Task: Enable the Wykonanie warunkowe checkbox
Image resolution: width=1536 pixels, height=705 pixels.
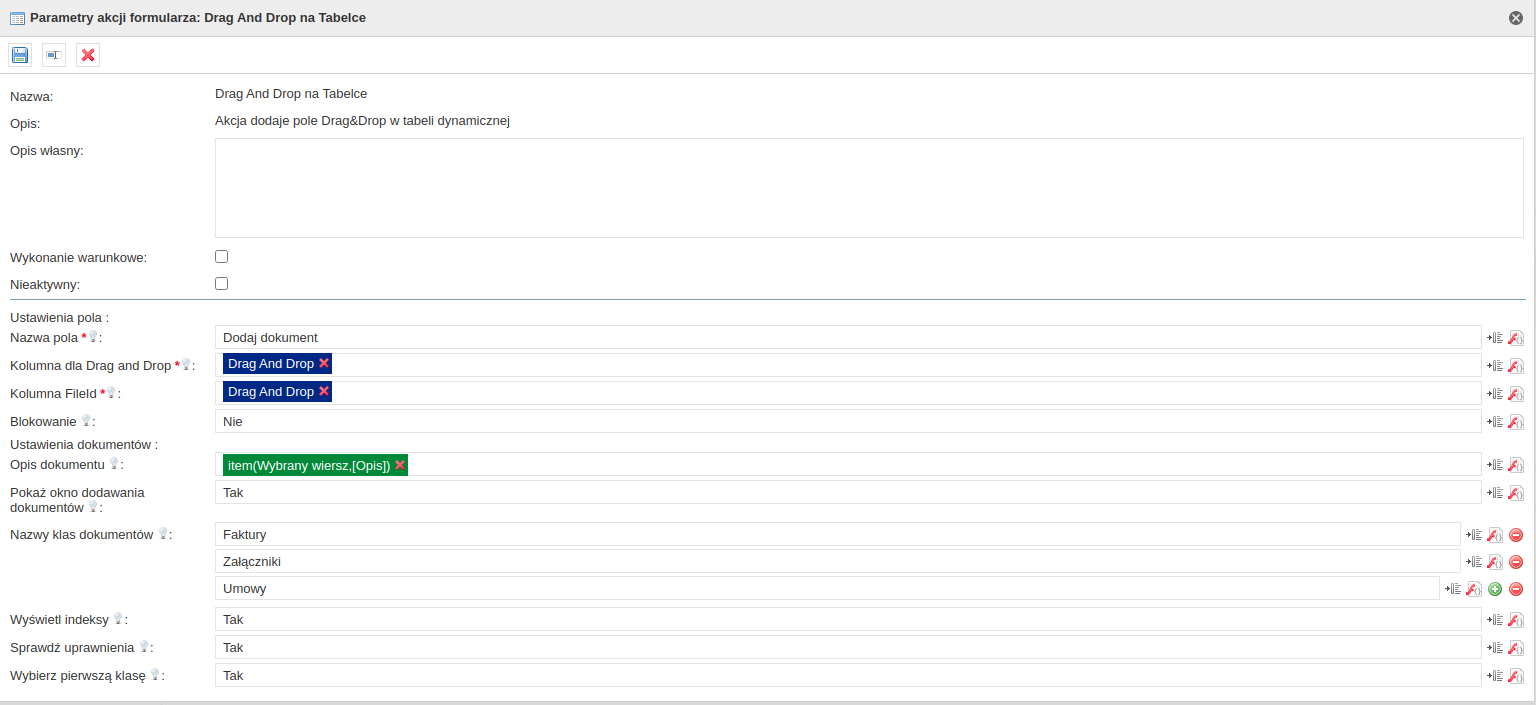Action: coord(222,257)
